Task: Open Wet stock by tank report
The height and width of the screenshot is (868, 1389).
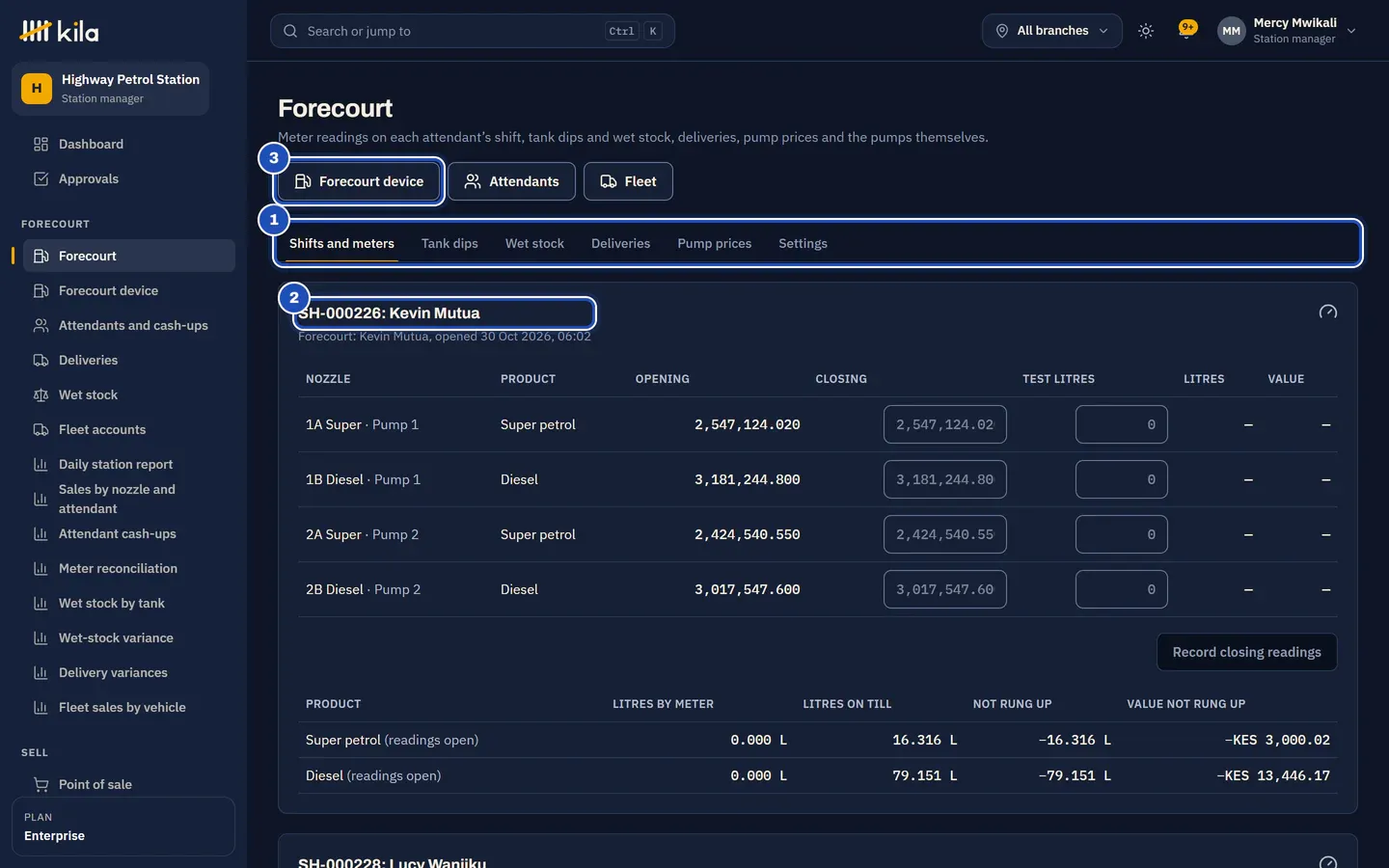Action: (x=129, y=603)
